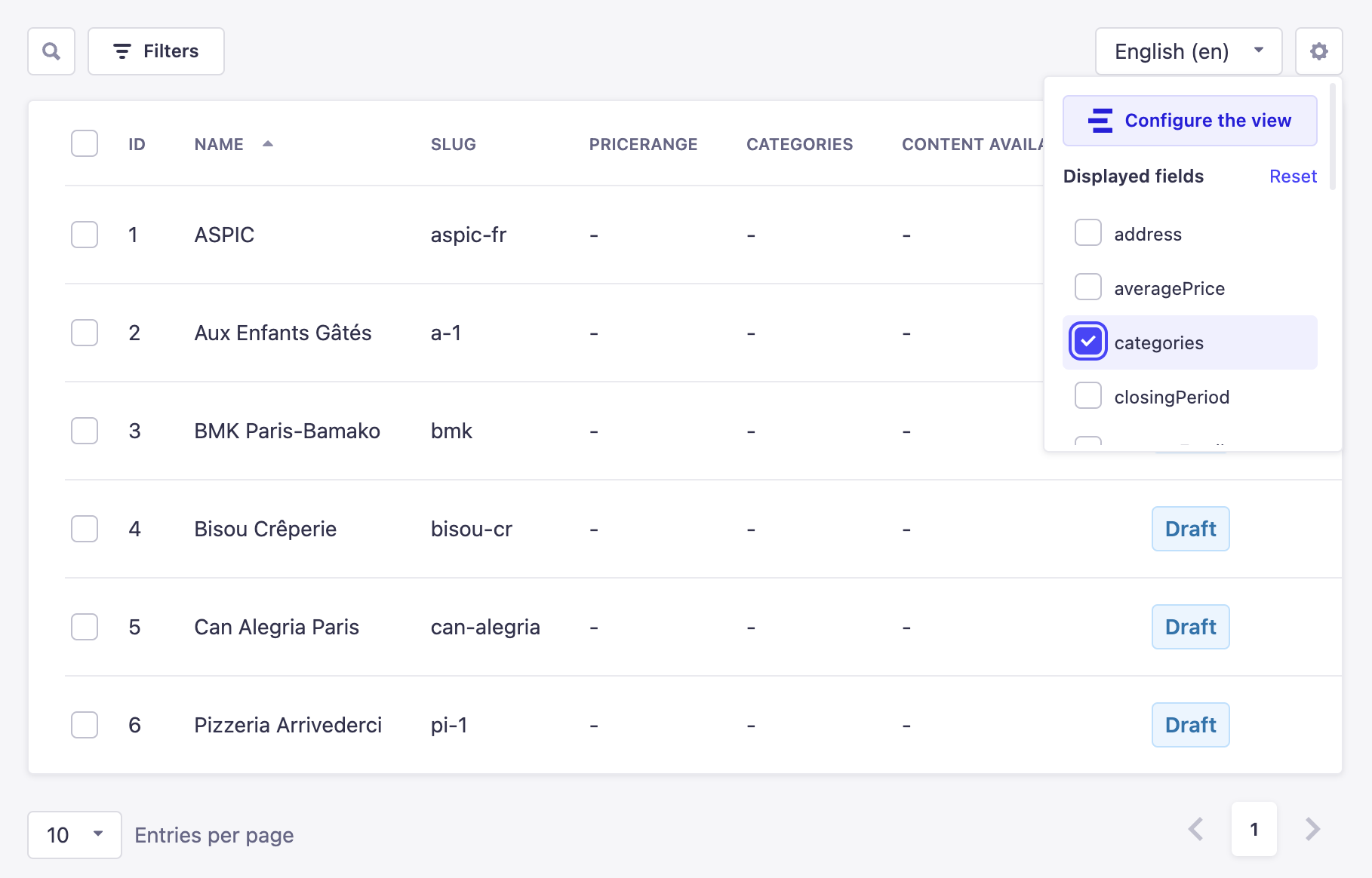Go to next page with the right chevron
1372x878 pixels.
point(1312,830)
